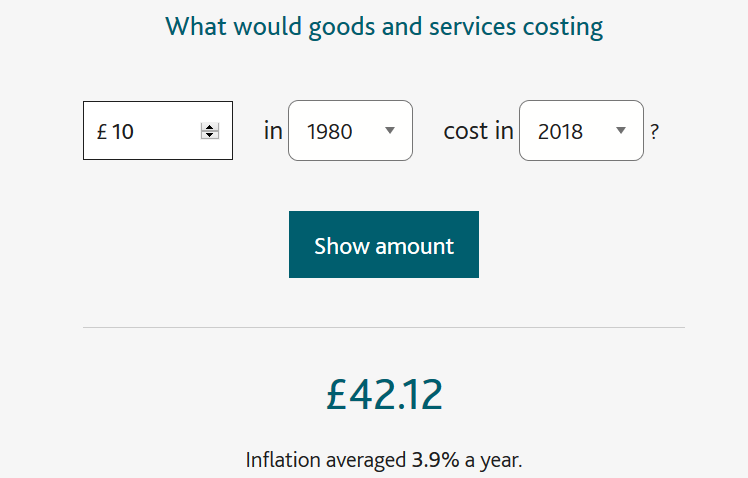Click the £42.12 result amount
Screen dimensions: 748x478
(384, 395)
